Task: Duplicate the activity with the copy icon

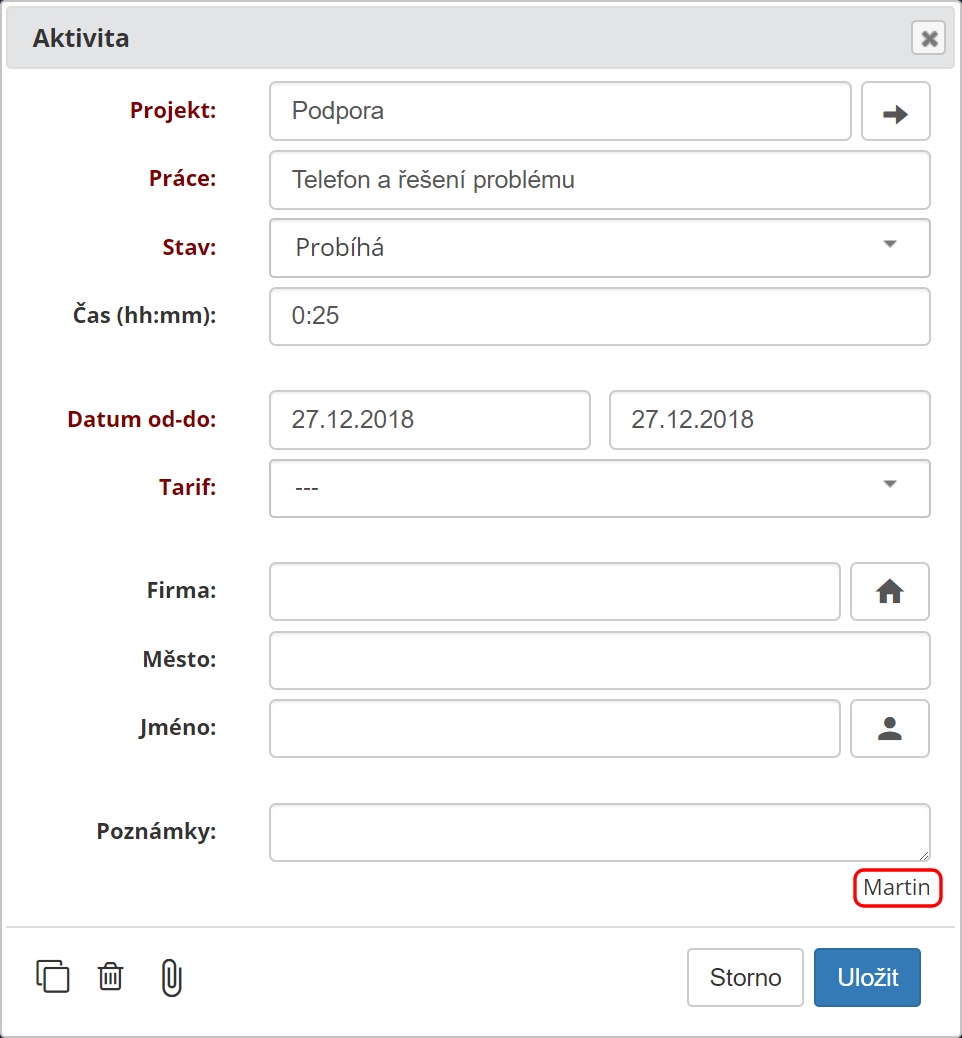Action: [x=53, y=976]
